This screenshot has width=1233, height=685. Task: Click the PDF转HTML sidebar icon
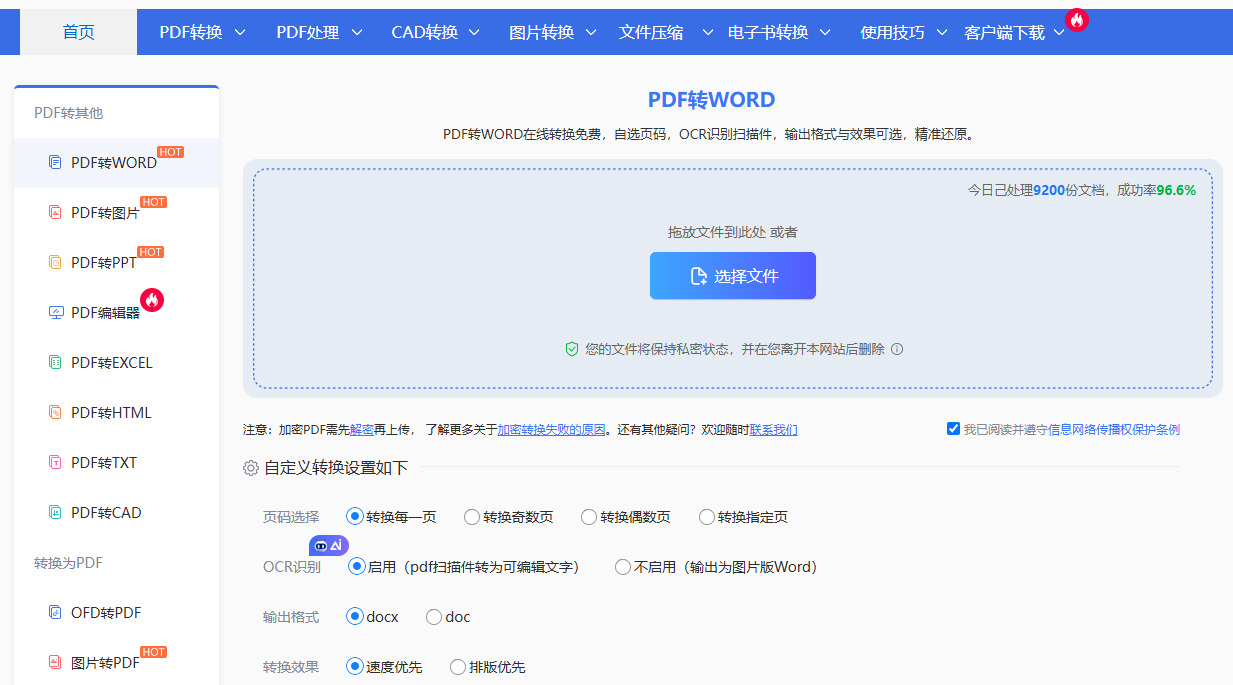click(56, 412)
